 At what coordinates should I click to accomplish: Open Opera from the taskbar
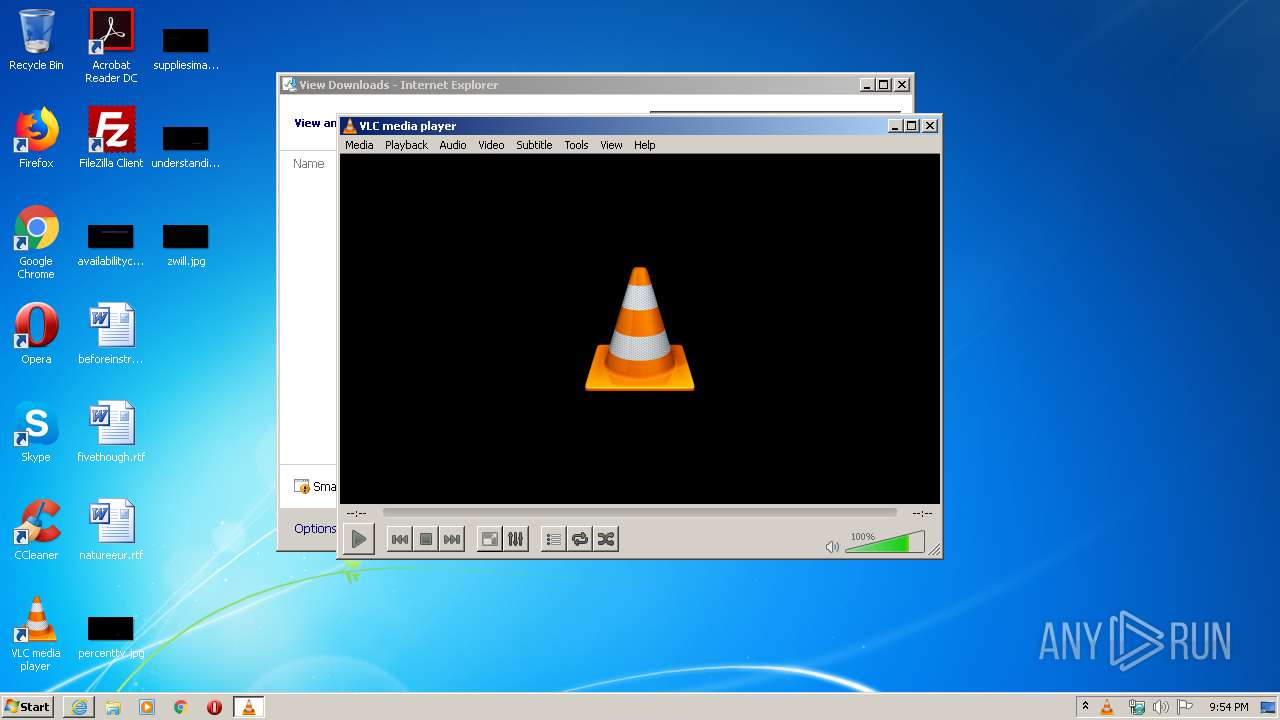pyautogui.click(x=214, y=707)
